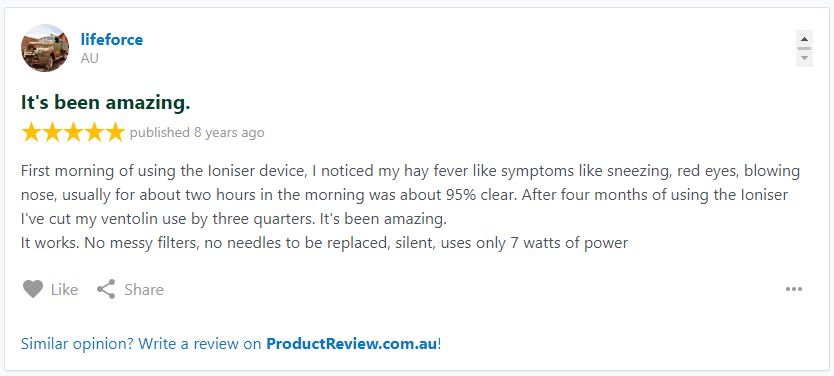Click the "It's been amazing." review title
This screenshot has width=834, height=376.
tap(105, 103)
